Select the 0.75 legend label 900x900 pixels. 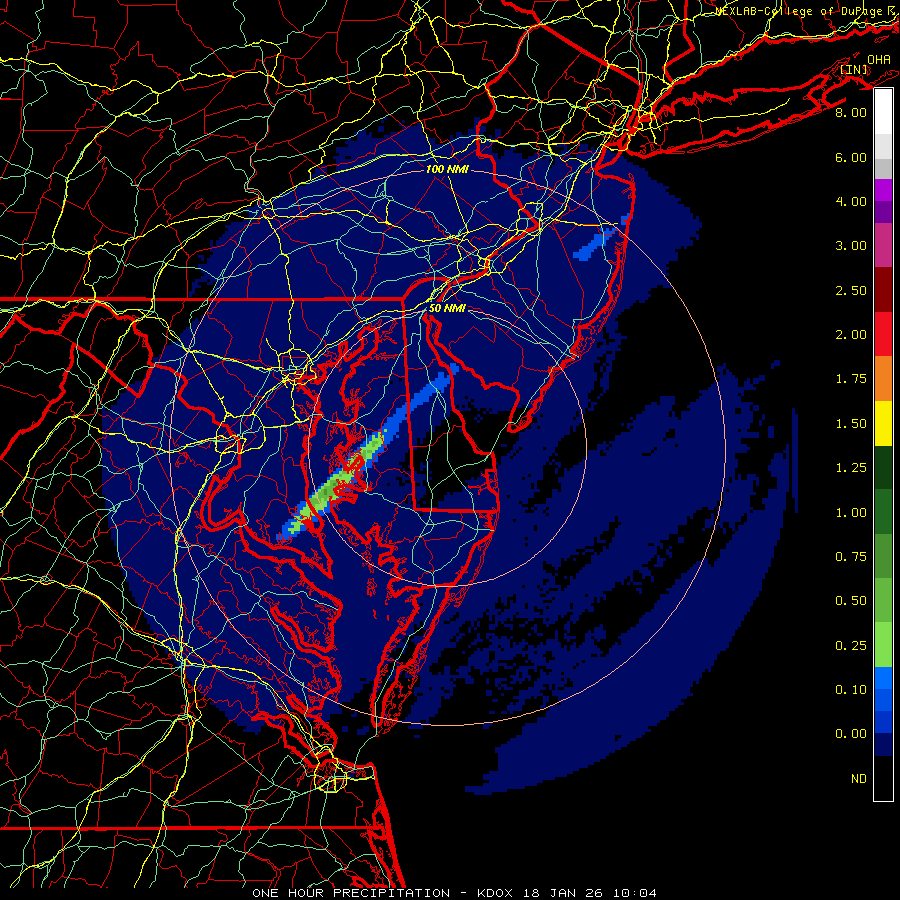click(851, 557)
